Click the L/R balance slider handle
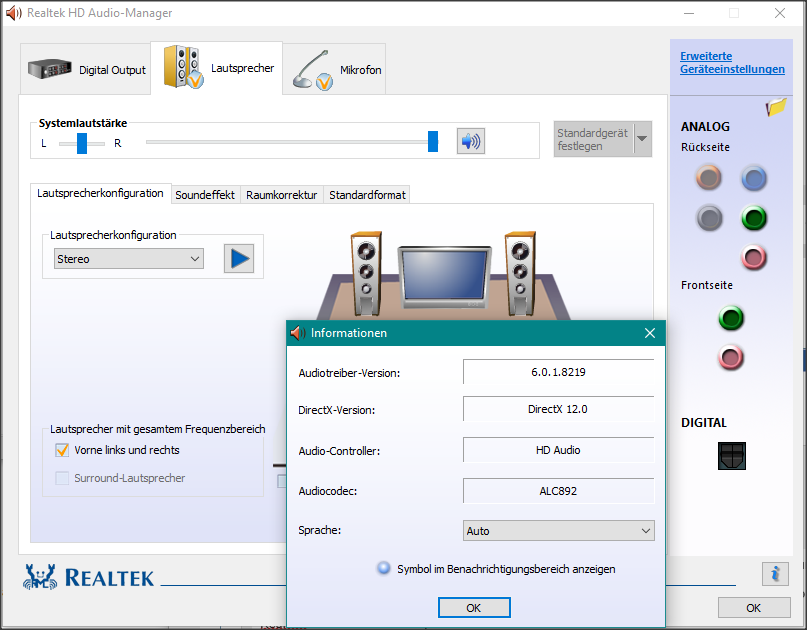The width and height of the screenshot is (807, 630). click(x=82, y=143)
